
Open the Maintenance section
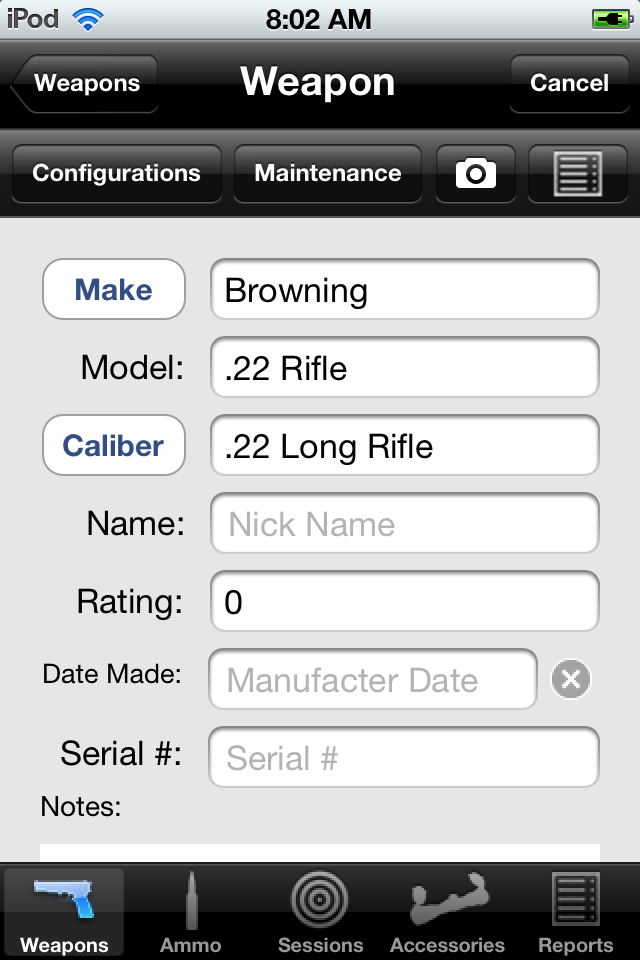coord(327,172)
